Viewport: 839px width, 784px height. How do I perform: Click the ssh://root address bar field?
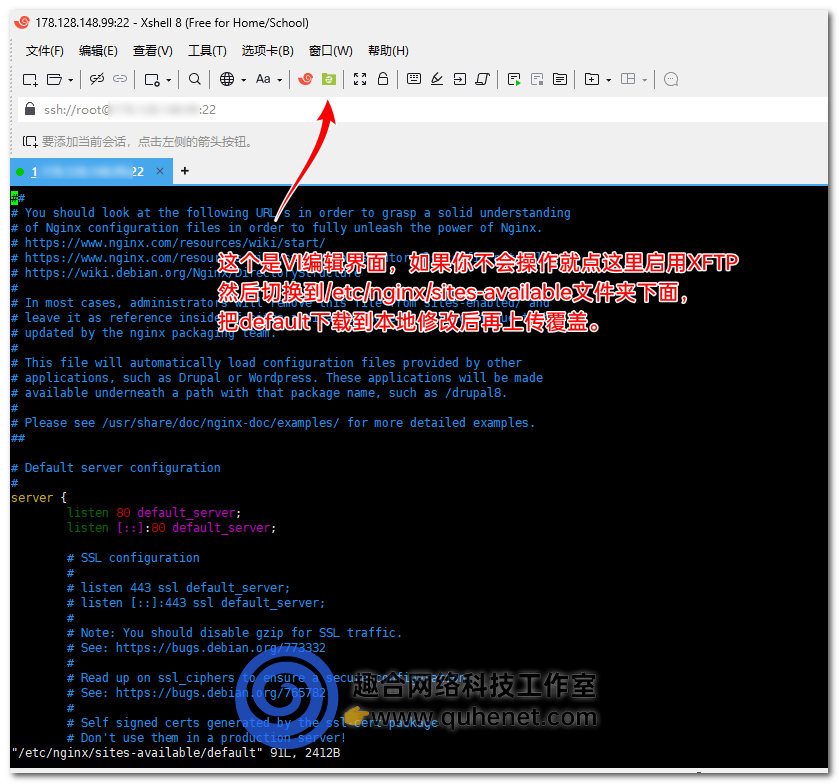pyautogui.click(x=423, y=110)
